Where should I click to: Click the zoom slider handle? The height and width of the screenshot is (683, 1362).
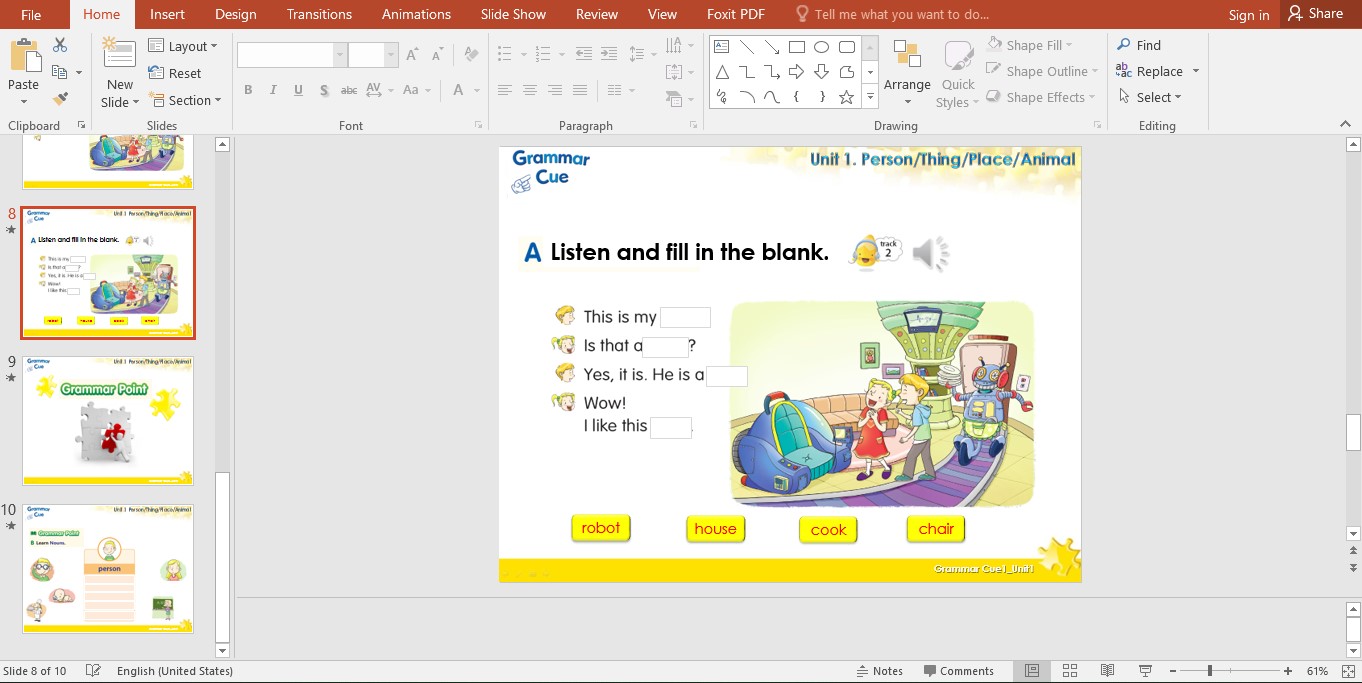[x=1209, y=671]
